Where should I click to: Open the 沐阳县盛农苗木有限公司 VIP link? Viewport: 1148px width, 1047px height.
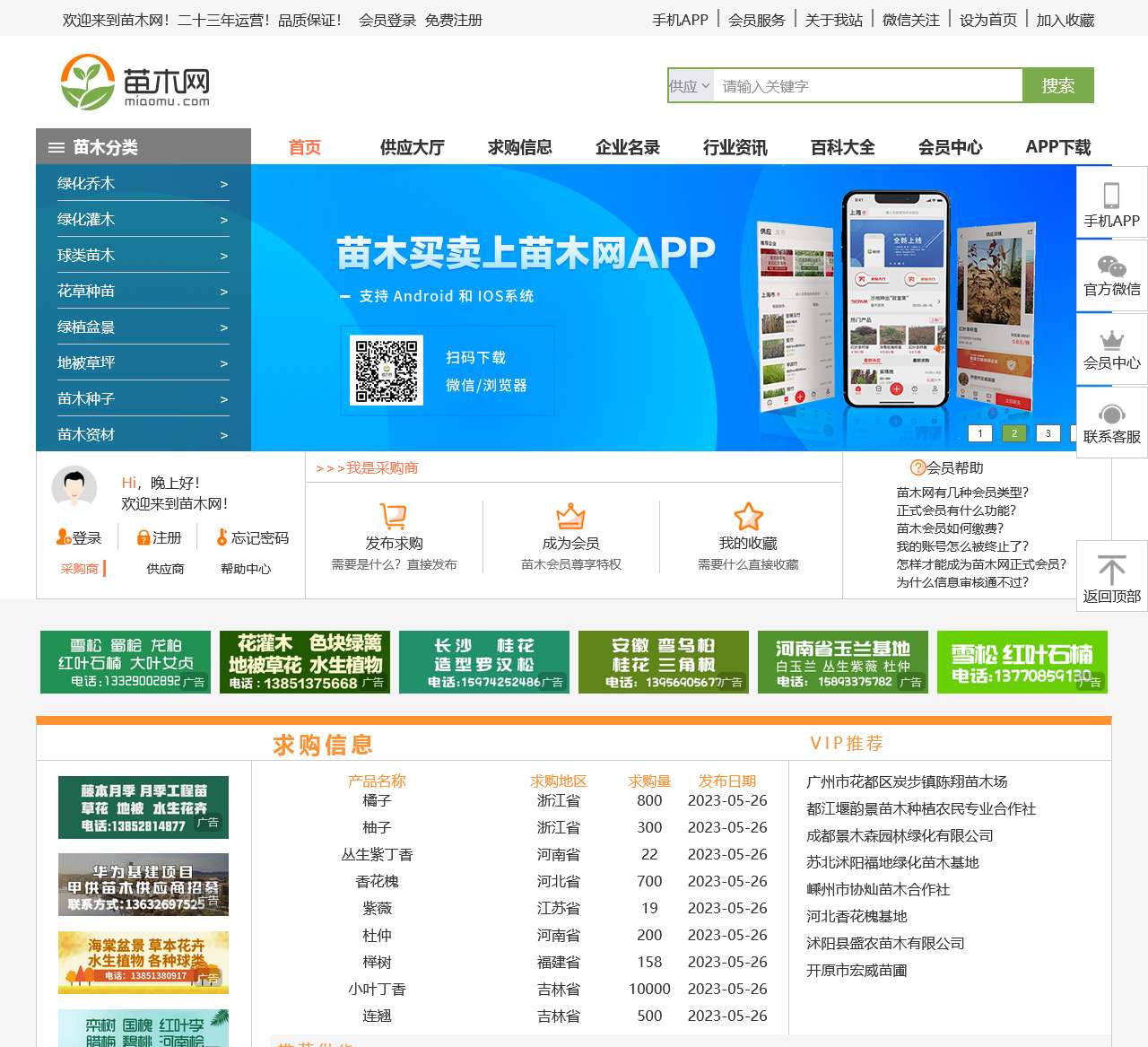885,943
